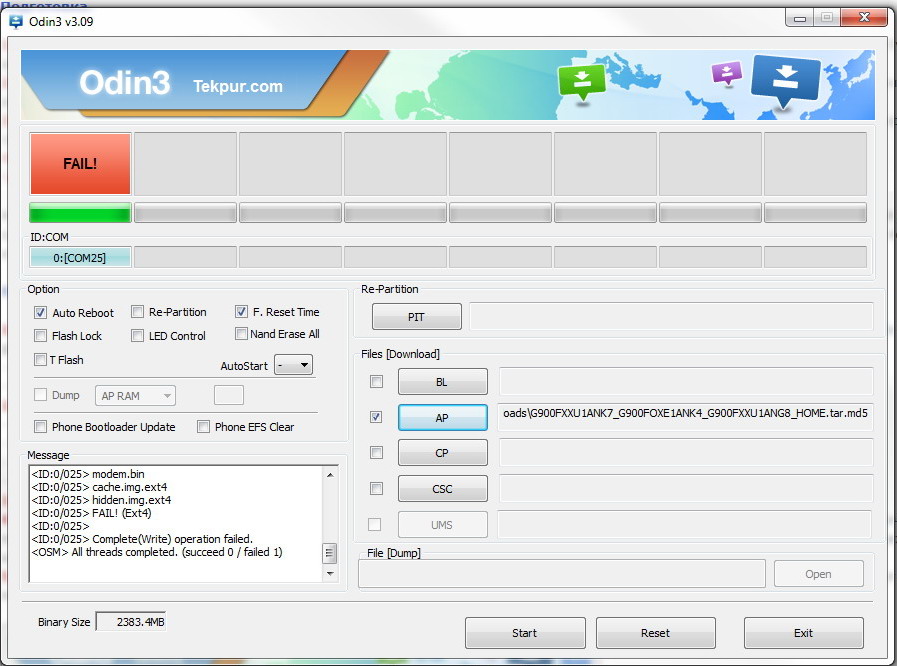Click the blue download icon in banner
Image resolution: width=897 pixels, height=666 pixels.
(x=785, y=80)
